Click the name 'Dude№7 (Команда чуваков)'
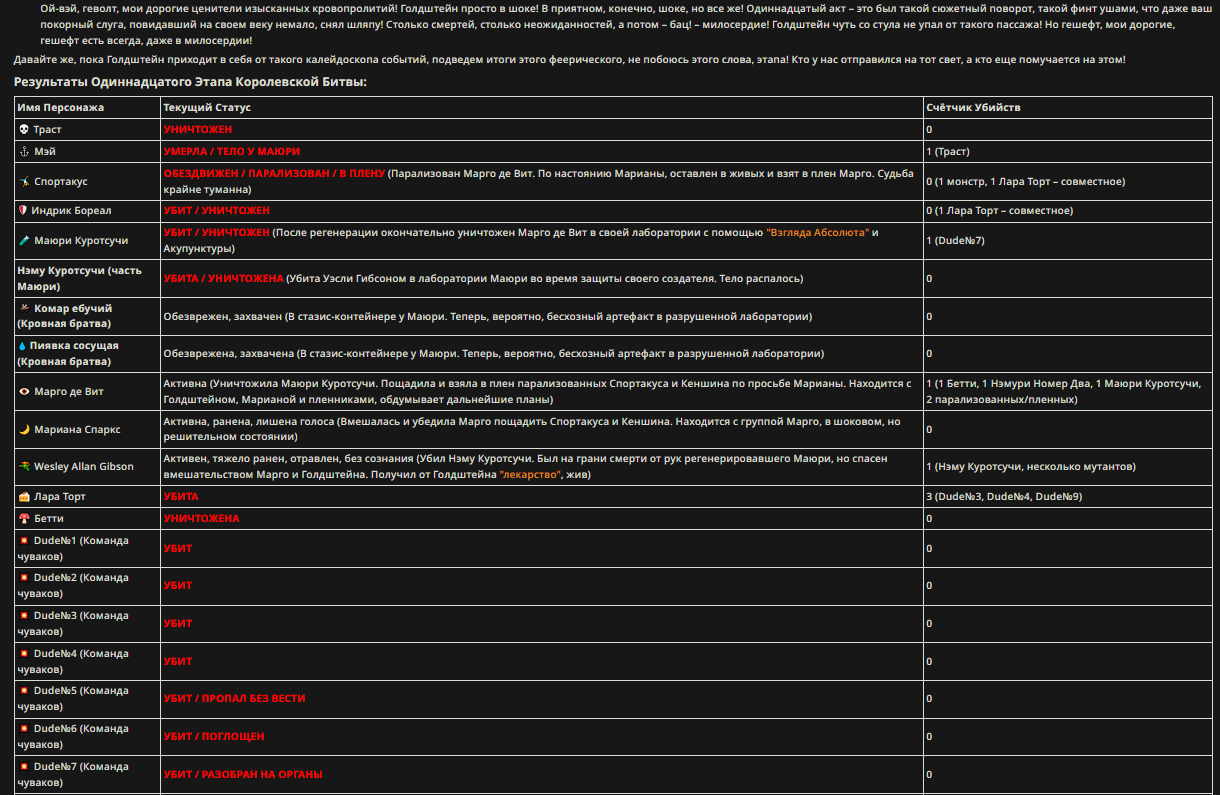1220x795 pixels. pos(75,774)
